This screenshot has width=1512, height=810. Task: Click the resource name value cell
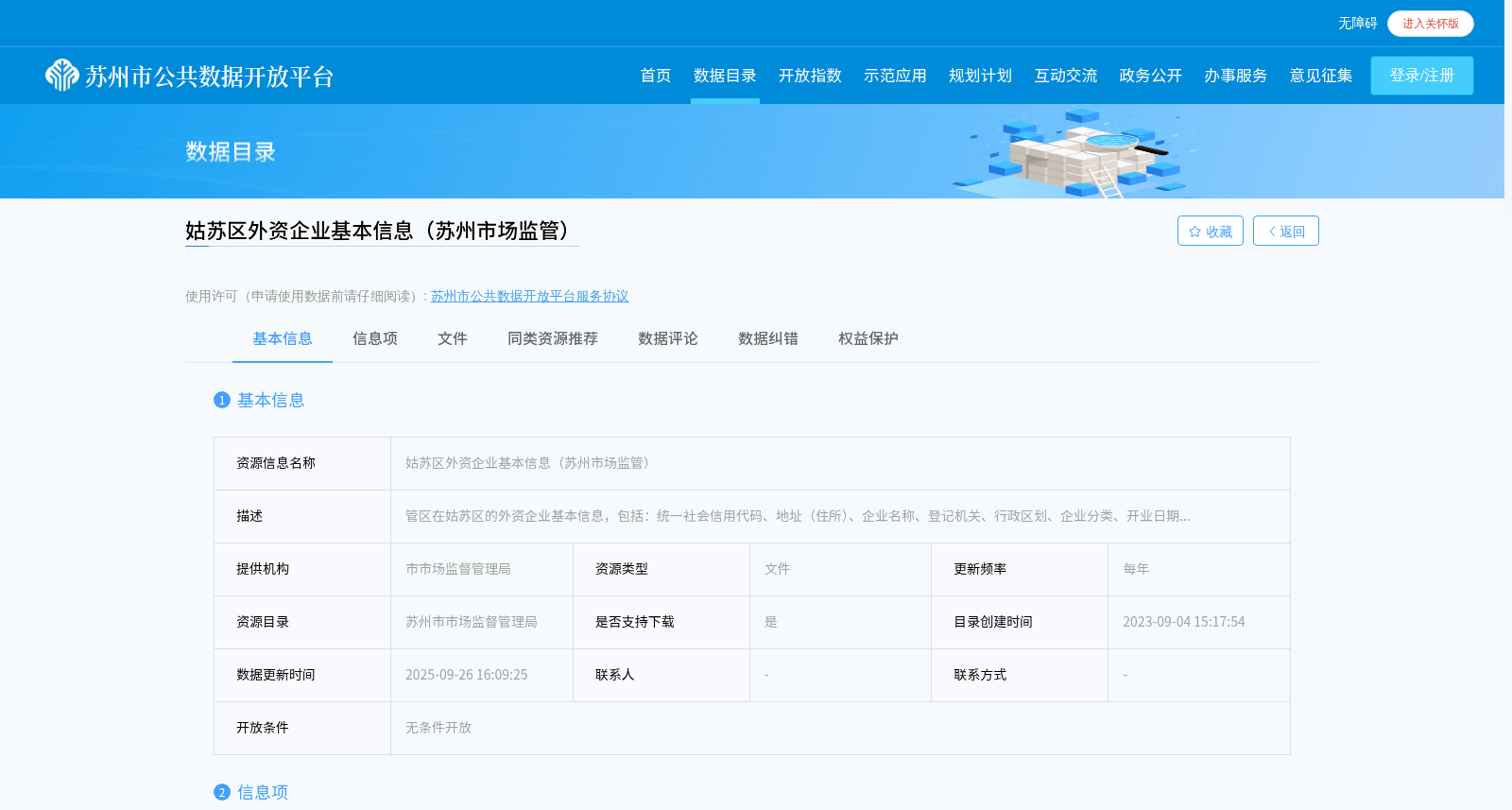click(840, 463)
